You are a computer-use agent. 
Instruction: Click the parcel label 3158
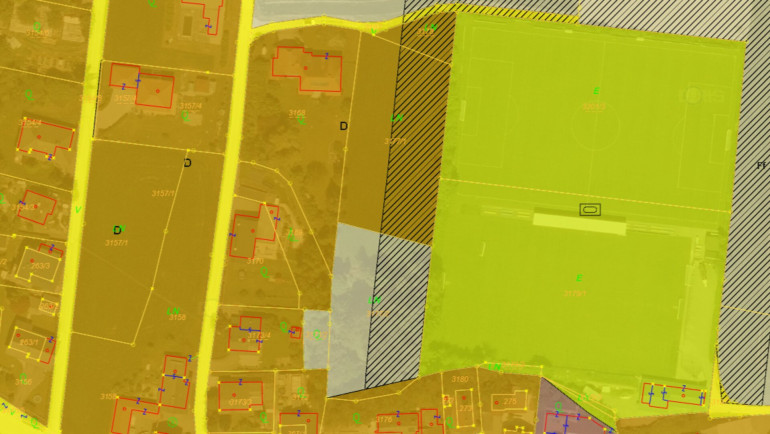tap(176, 317)
